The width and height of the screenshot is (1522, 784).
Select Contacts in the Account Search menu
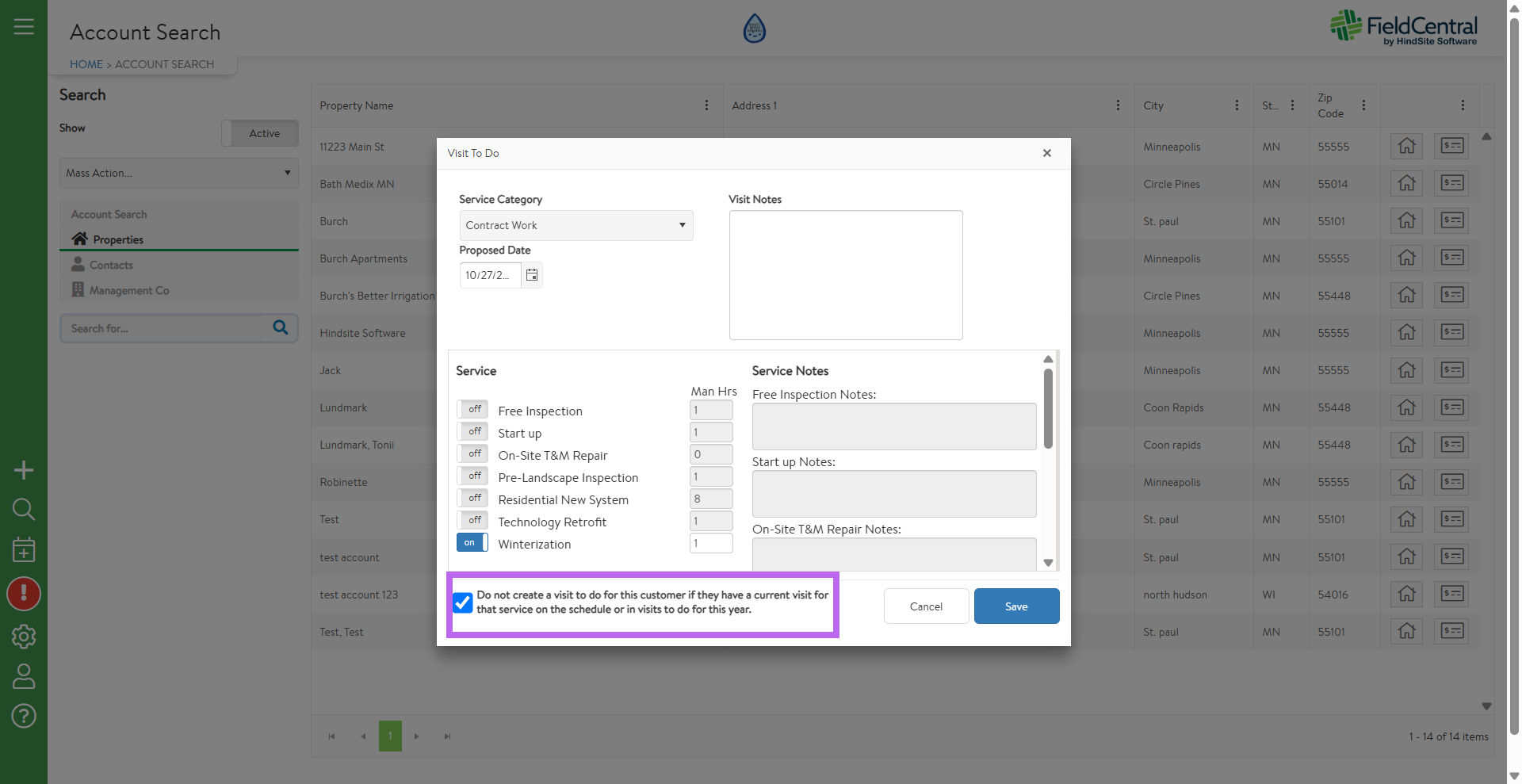coord(111,266)
